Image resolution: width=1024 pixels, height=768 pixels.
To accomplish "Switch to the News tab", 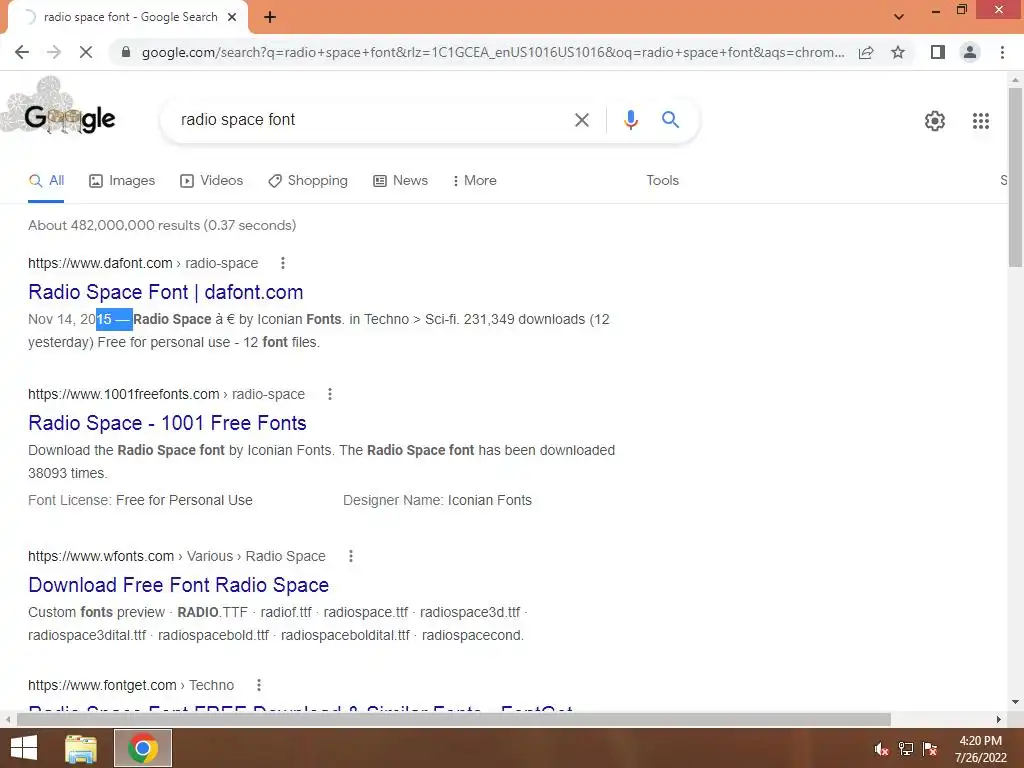I will point(400,181).
